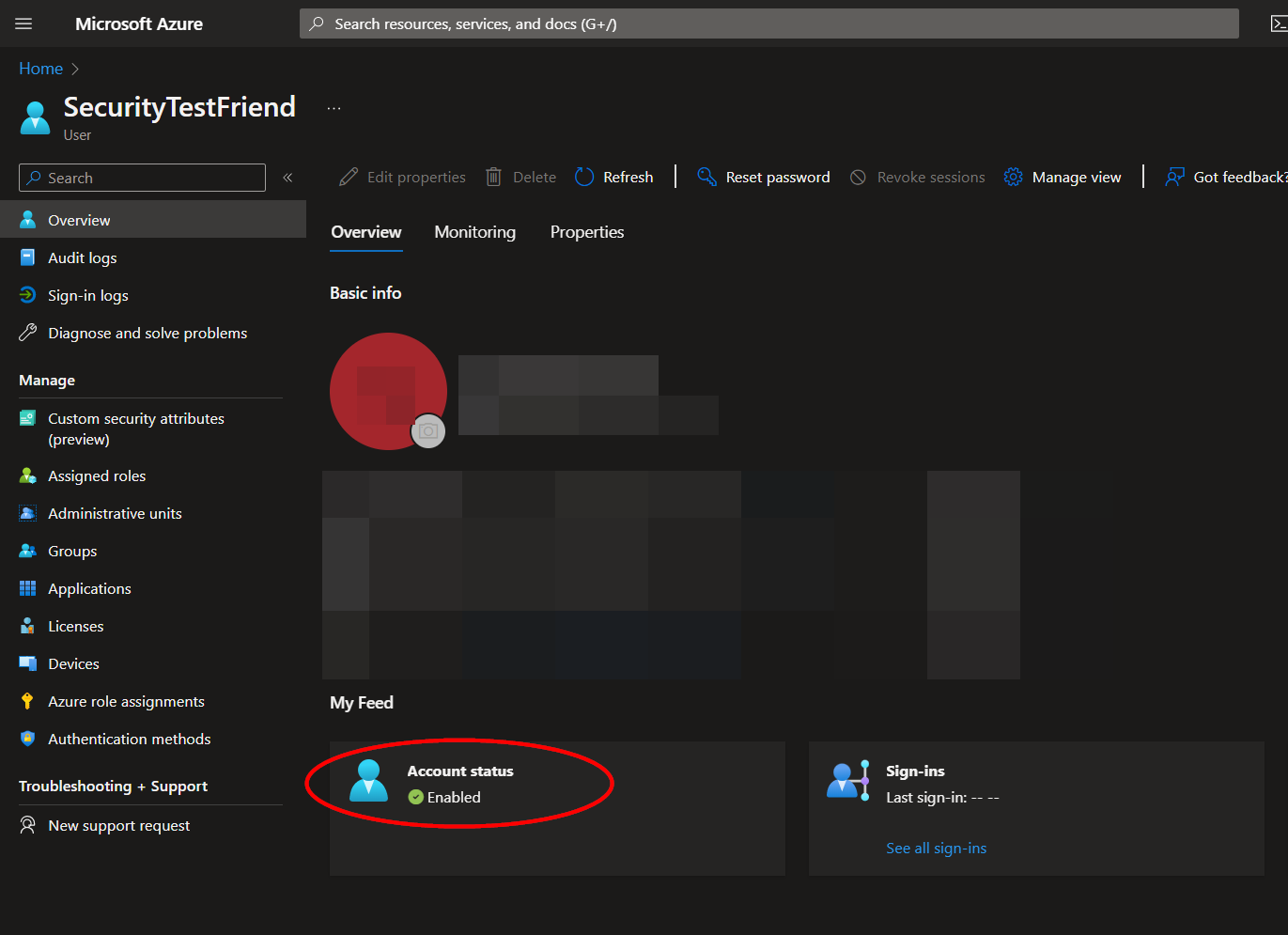The height and width of the screenshot is (935, 1288).
Task: Switch to the Properties tab
Action: [x=587, y=232]
